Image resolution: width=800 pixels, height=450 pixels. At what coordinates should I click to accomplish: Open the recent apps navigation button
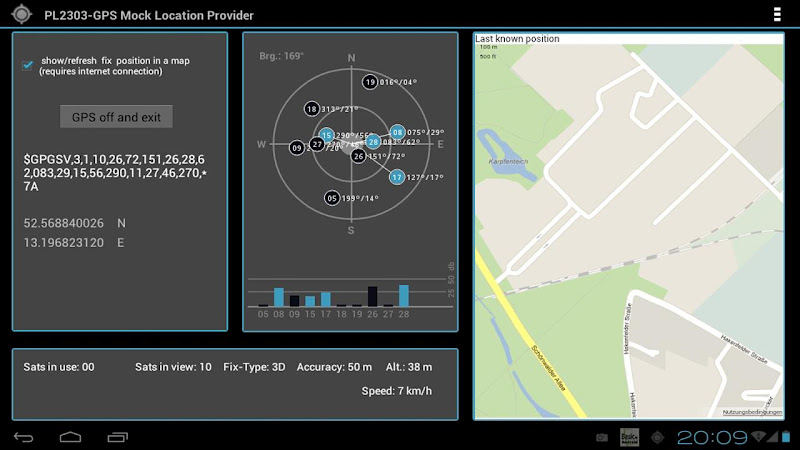coord(117,437)
